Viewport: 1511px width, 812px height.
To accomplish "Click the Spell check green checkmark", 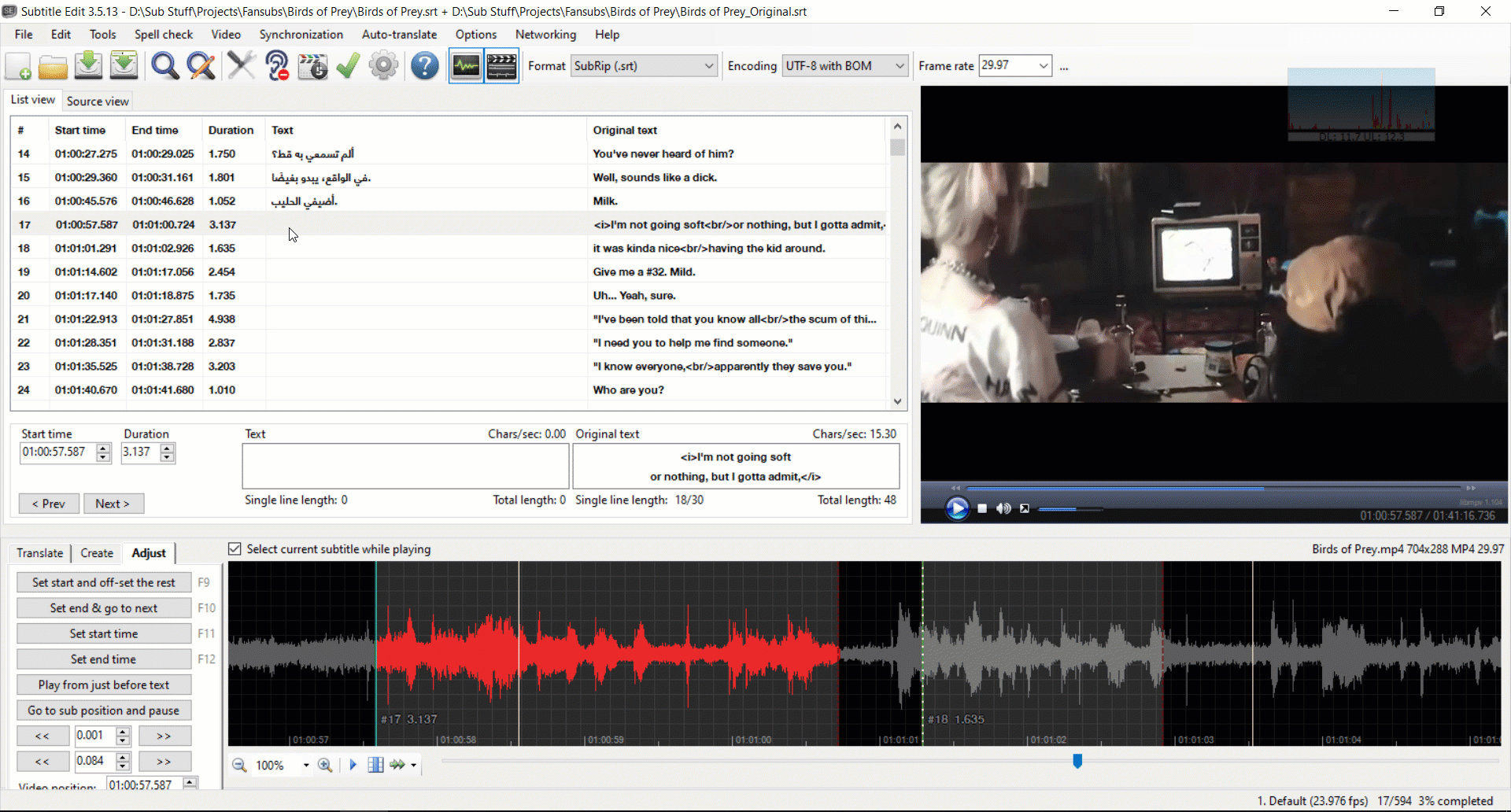I will [347, 66].
